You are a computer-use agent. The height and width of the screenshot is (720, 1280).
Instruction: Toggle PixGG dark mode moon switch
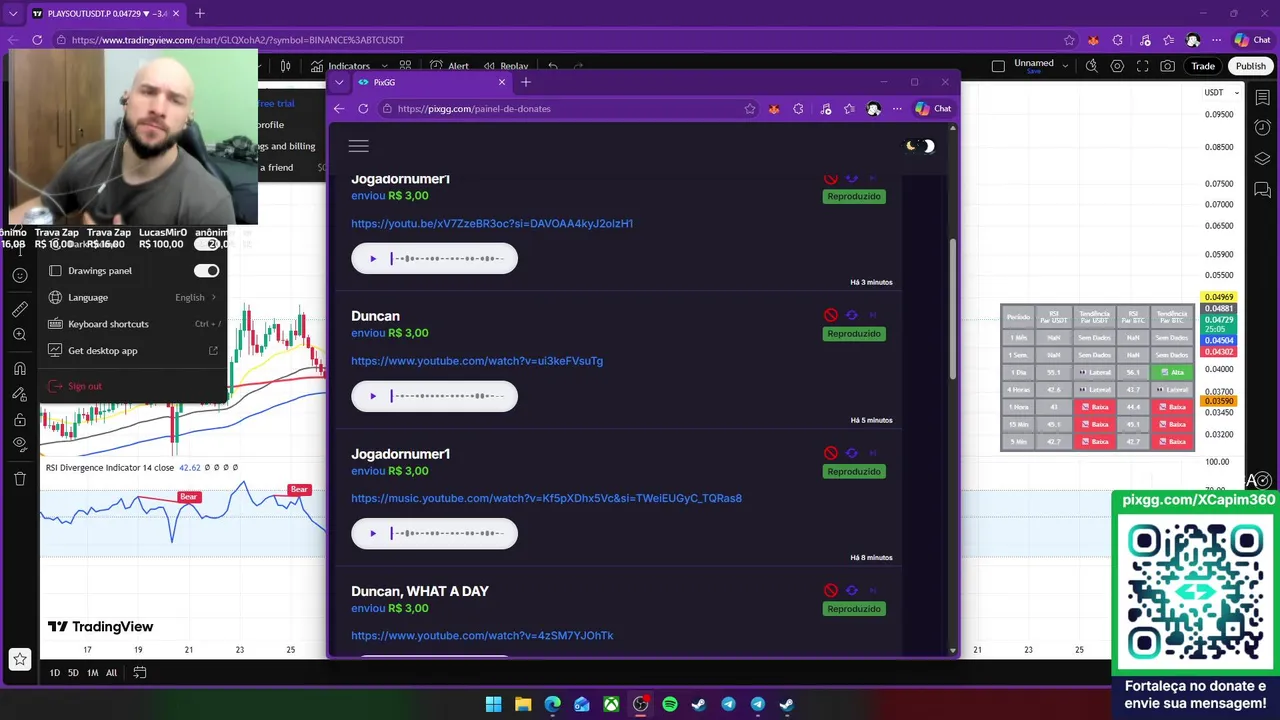click(920, 146)
